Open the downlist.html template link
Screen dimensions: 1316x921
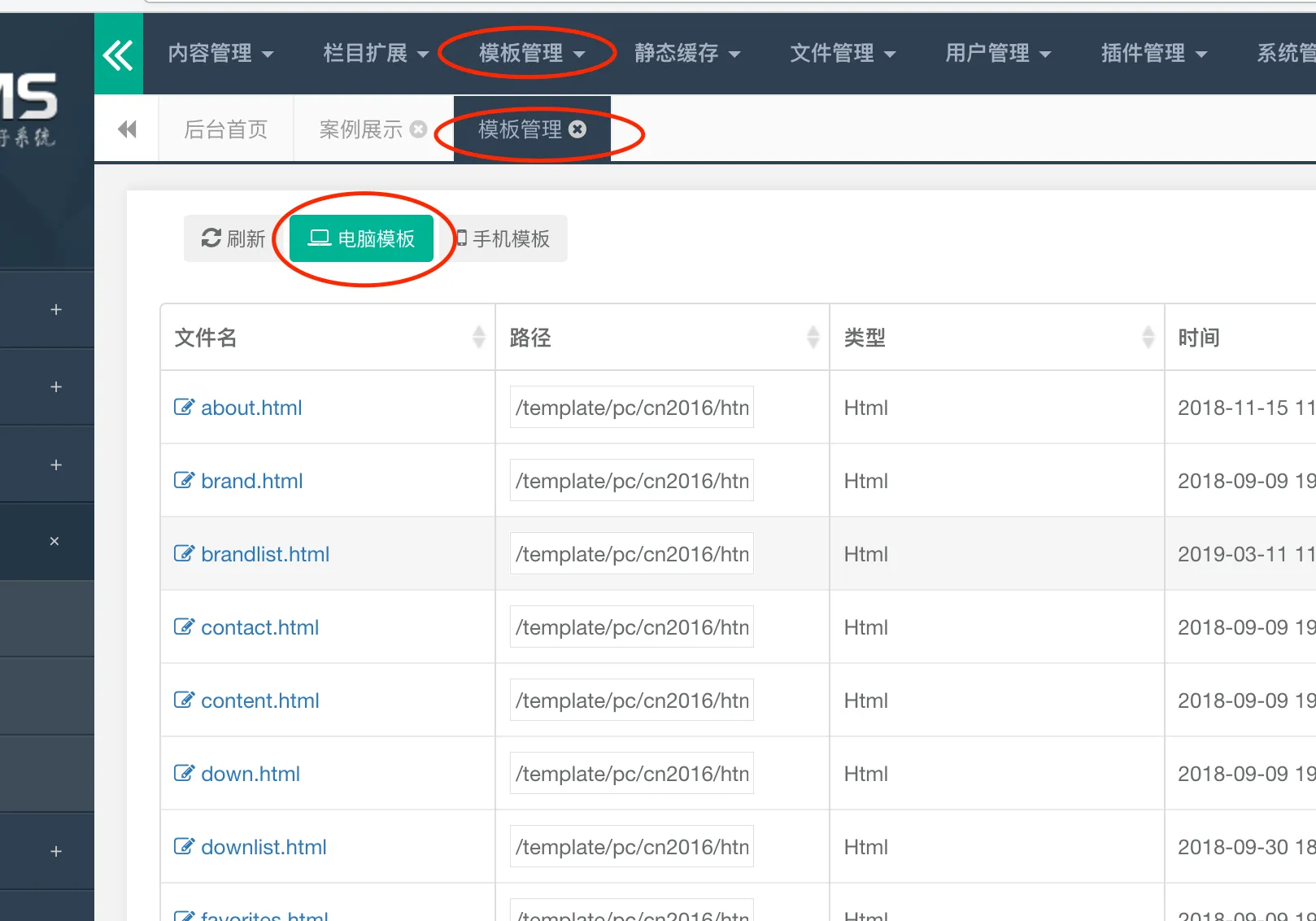[x=264, y=847]
